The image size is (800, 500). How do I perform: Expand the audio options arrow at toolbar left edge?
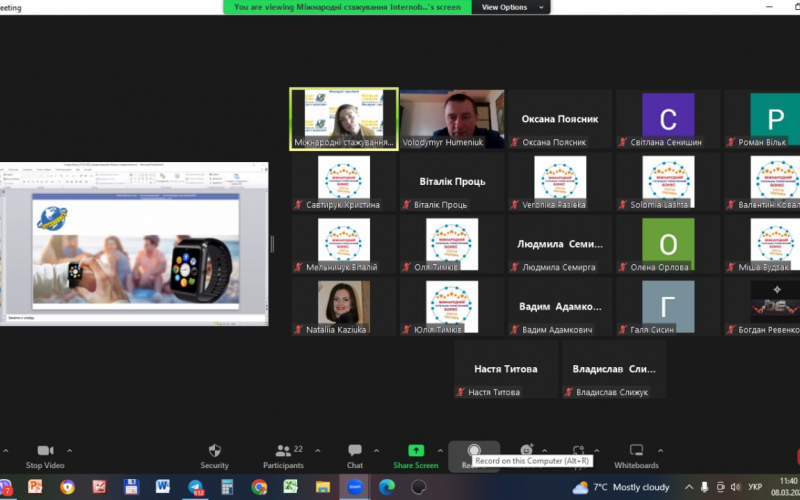[6, 451]
